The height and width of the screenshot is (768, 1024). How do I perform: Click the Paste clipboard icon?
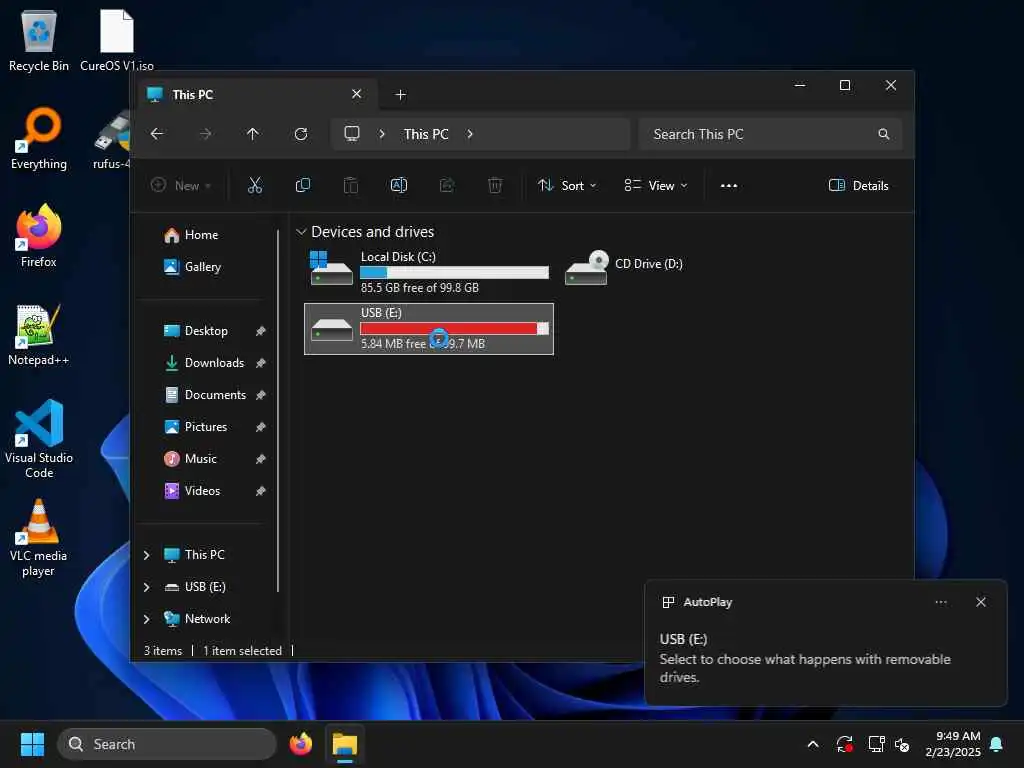pyautogui.click(x=351, y=185)
